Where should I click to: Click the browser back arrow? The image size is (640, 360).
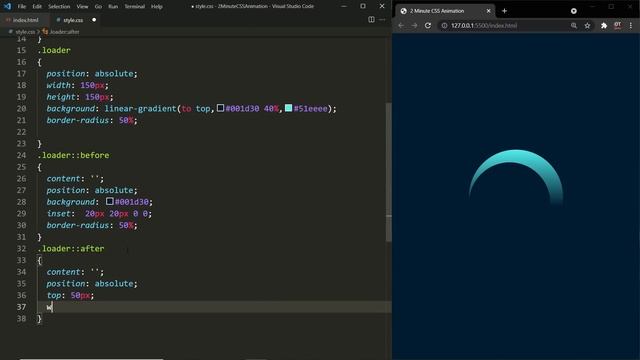tap(401, 25)
